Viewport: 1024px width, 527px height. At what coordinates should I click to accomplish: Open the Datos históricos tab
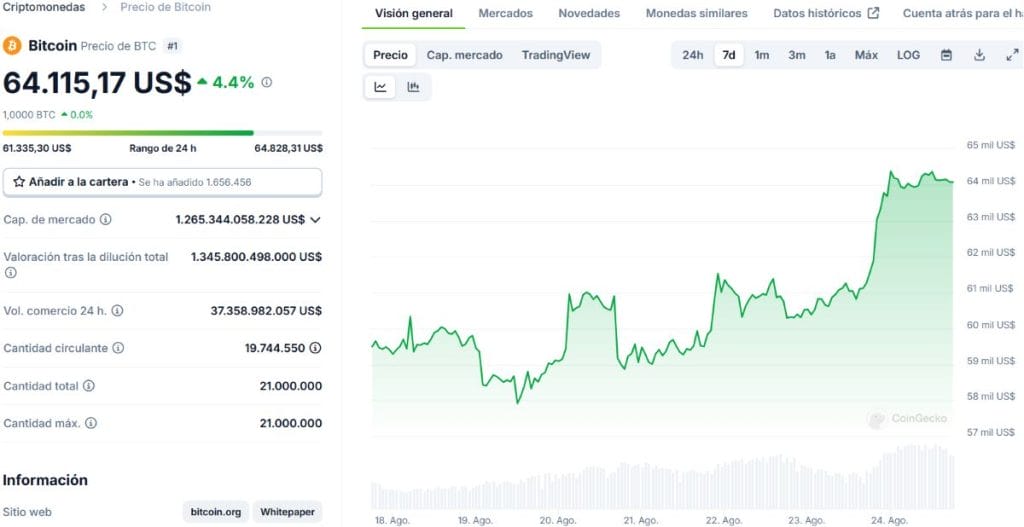825,13
